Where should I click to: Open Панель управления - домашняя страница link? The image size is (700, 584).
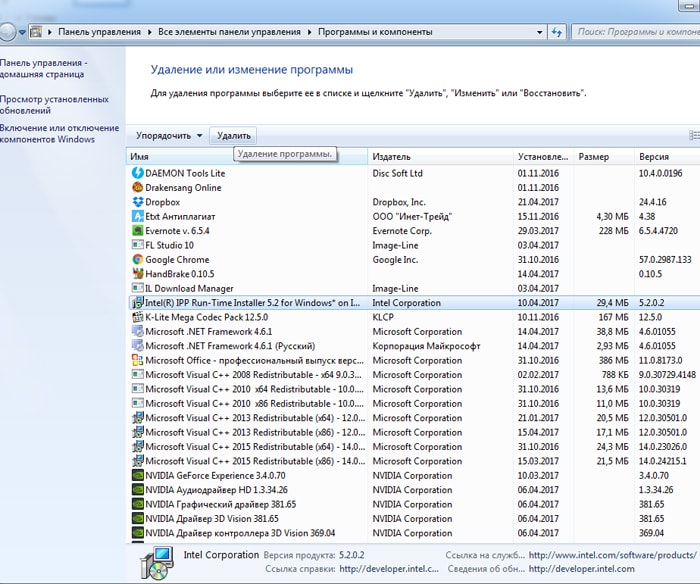[x=43, y=68]
